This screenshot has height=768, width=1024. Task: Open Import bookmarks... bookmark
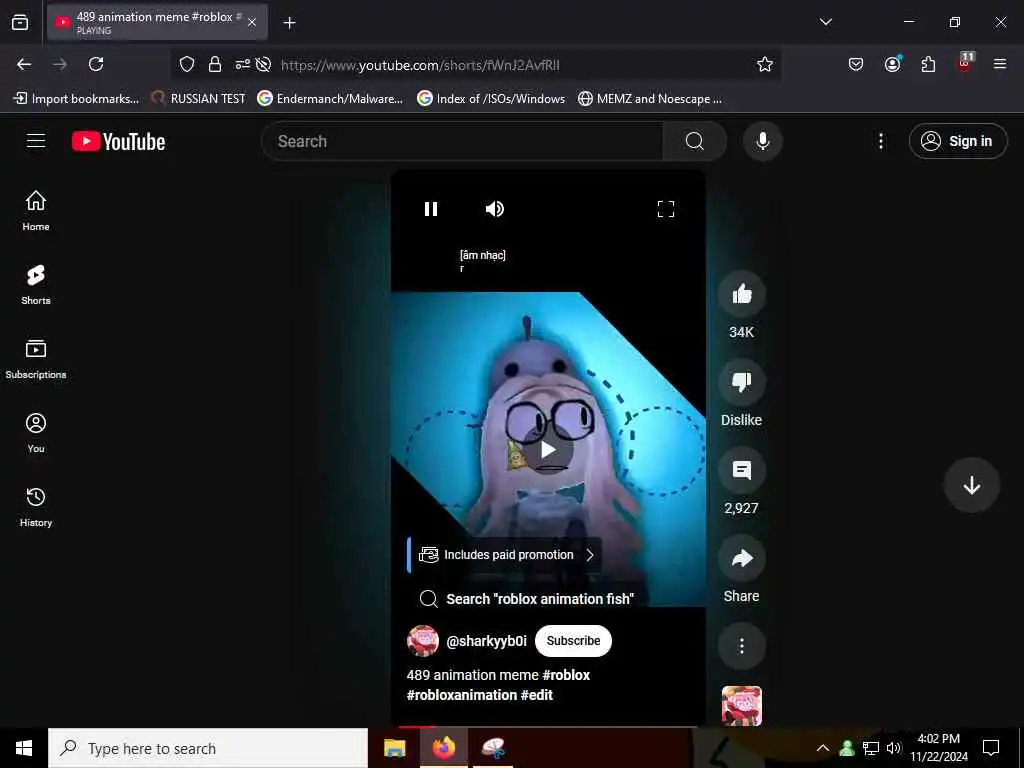(x=76, y=99)
